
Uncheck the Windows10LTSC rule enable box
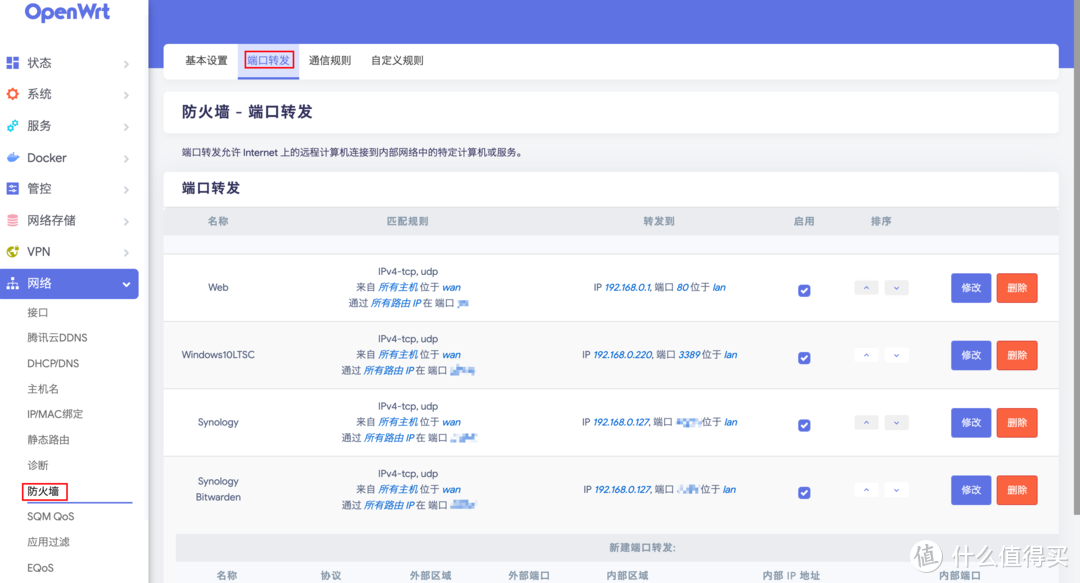(804, 355)
